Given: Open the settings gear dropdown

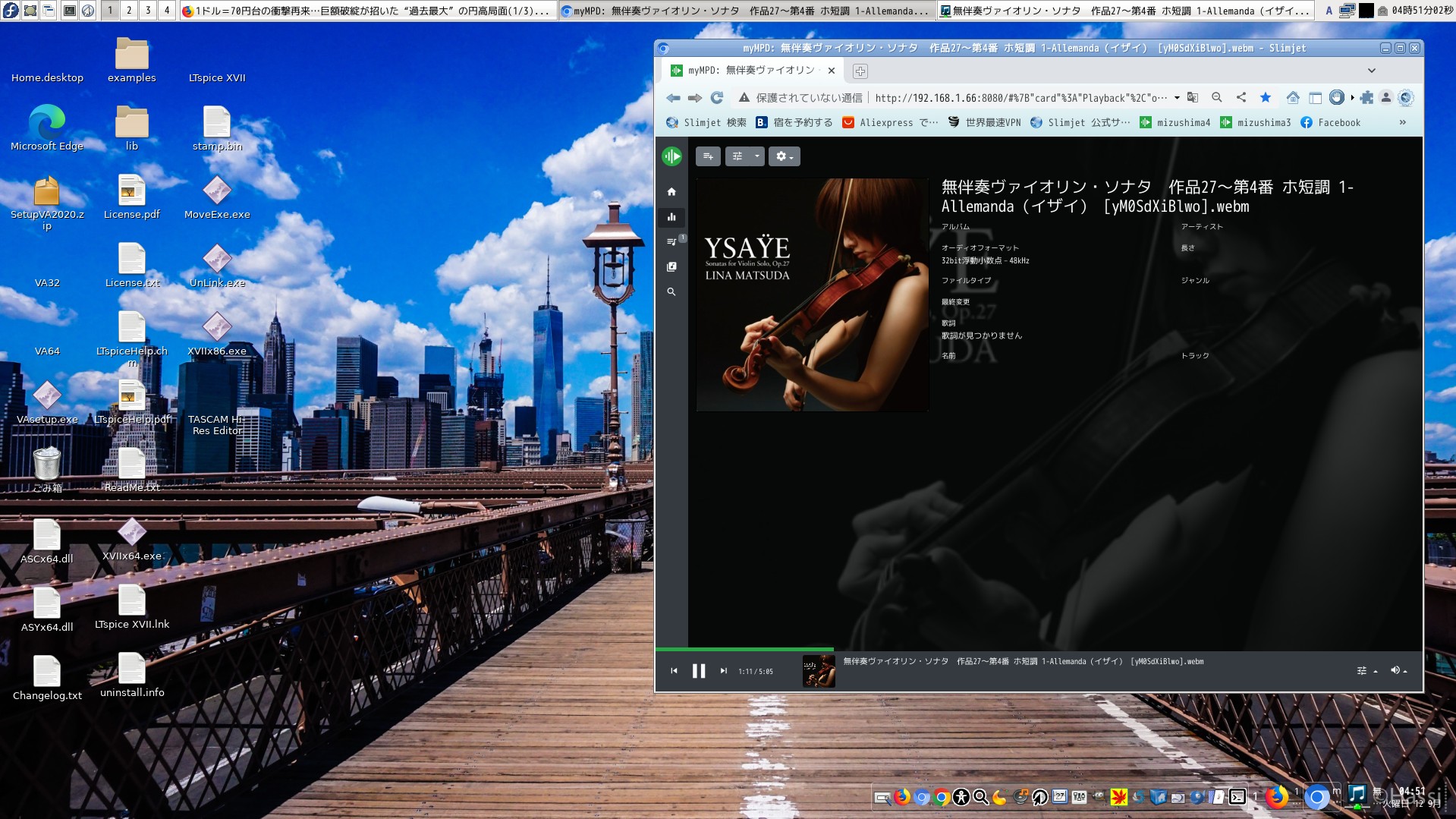Looking at the screenshot, I should pyautogui.click(x=784, y=156).
